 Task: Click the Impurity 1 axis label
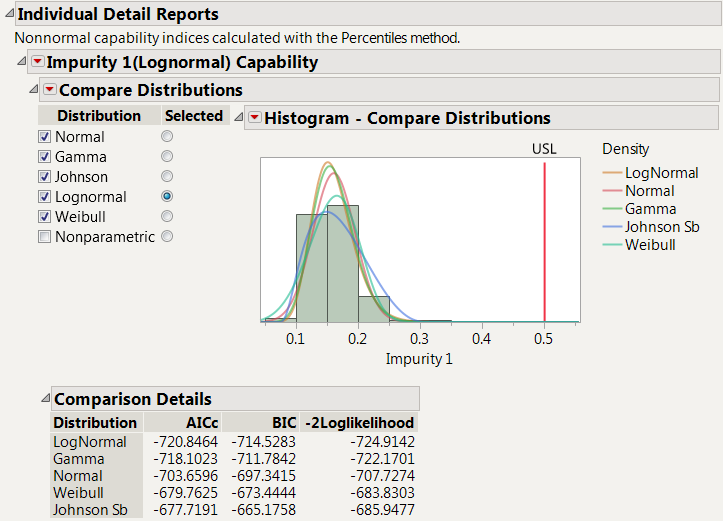pos(419,359)
